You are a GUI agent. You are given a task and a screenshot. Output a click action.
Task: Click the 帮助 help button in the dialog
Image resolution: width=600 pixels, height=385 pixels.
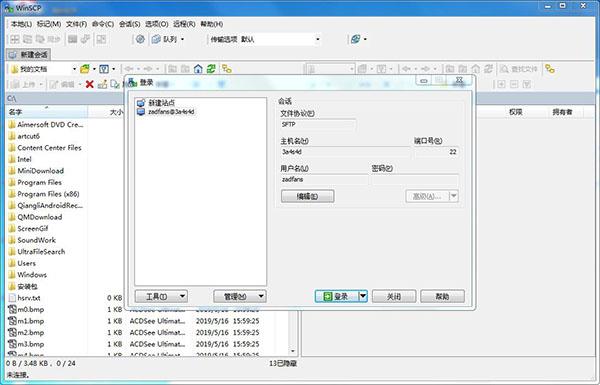click(442, 296)
